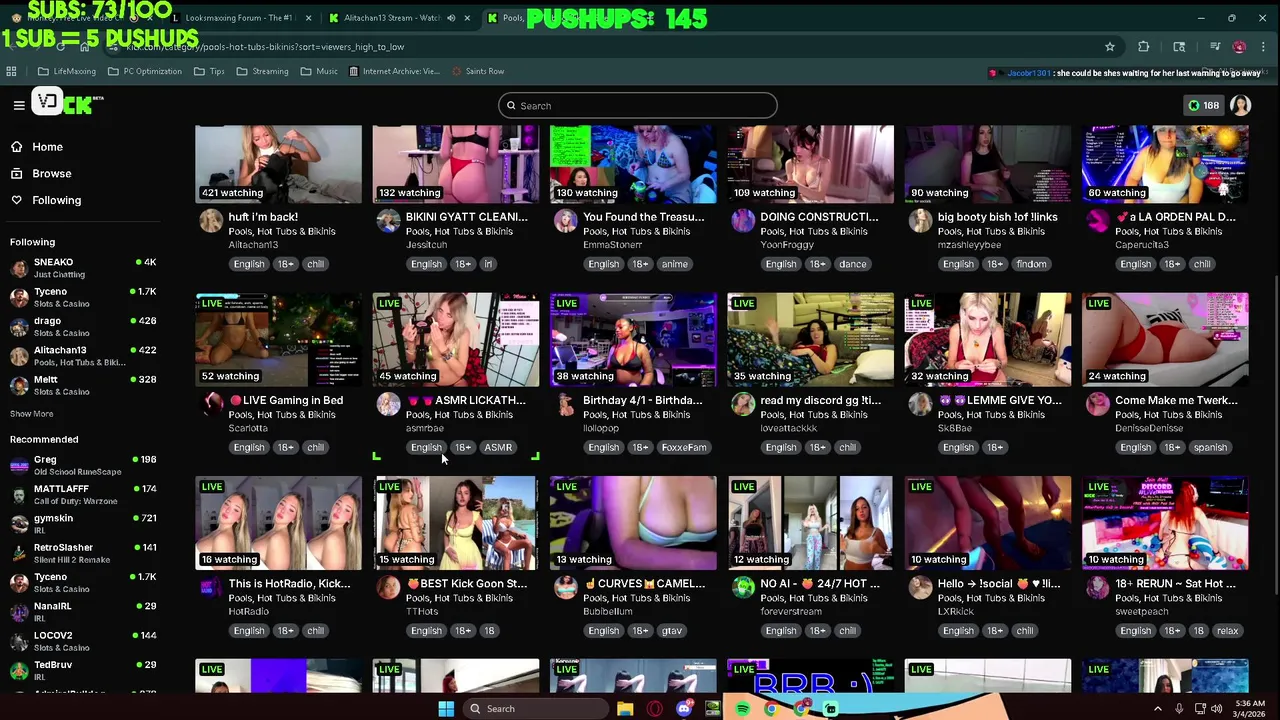Open NanaIRL in Recommended list
The width and height of the screenshot is (1280, 720).
(x=82, y=612)
